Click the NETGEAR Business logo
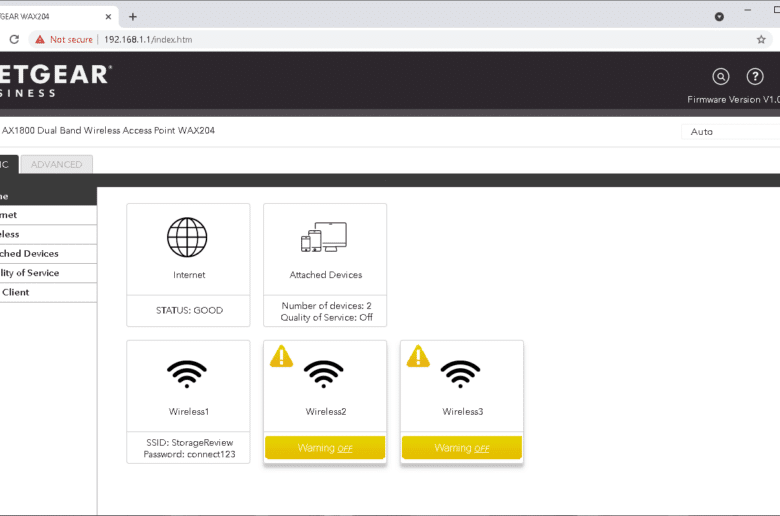Viewport: 780px width, 516px height. click(x=54, y=81)
